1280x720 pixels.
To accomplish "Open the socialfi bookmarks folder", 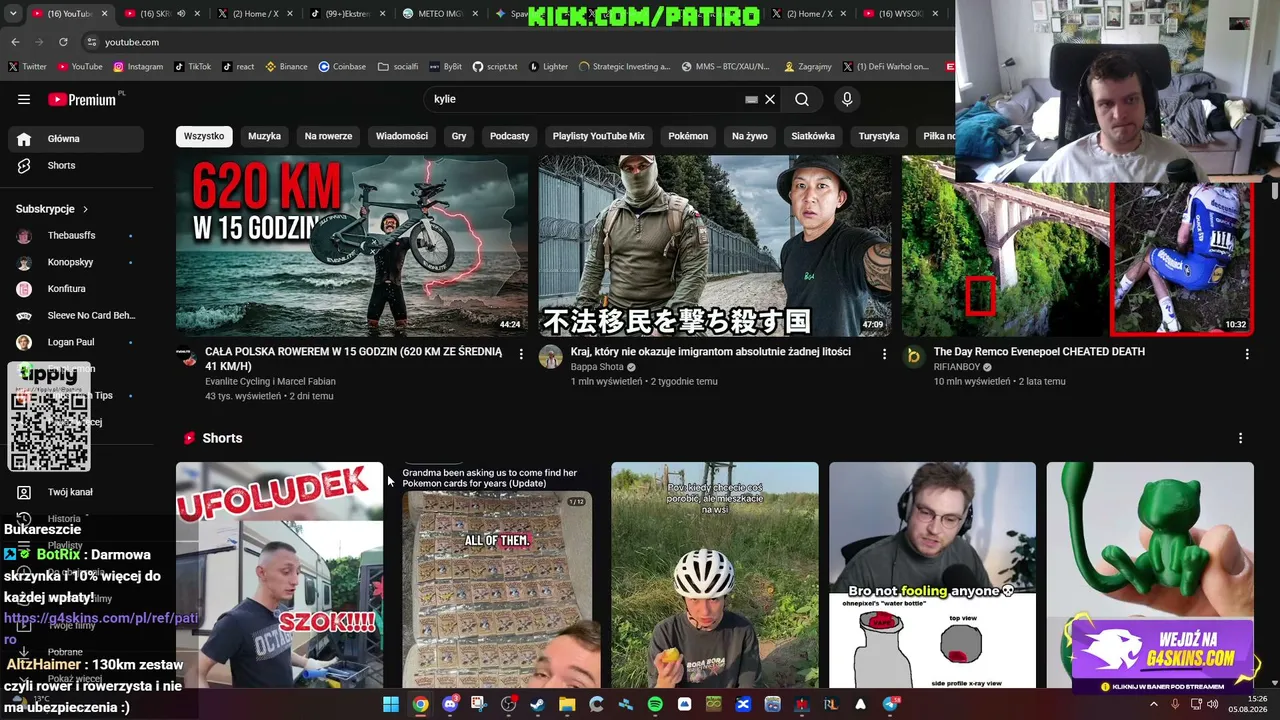I will [x=398, y=67].
